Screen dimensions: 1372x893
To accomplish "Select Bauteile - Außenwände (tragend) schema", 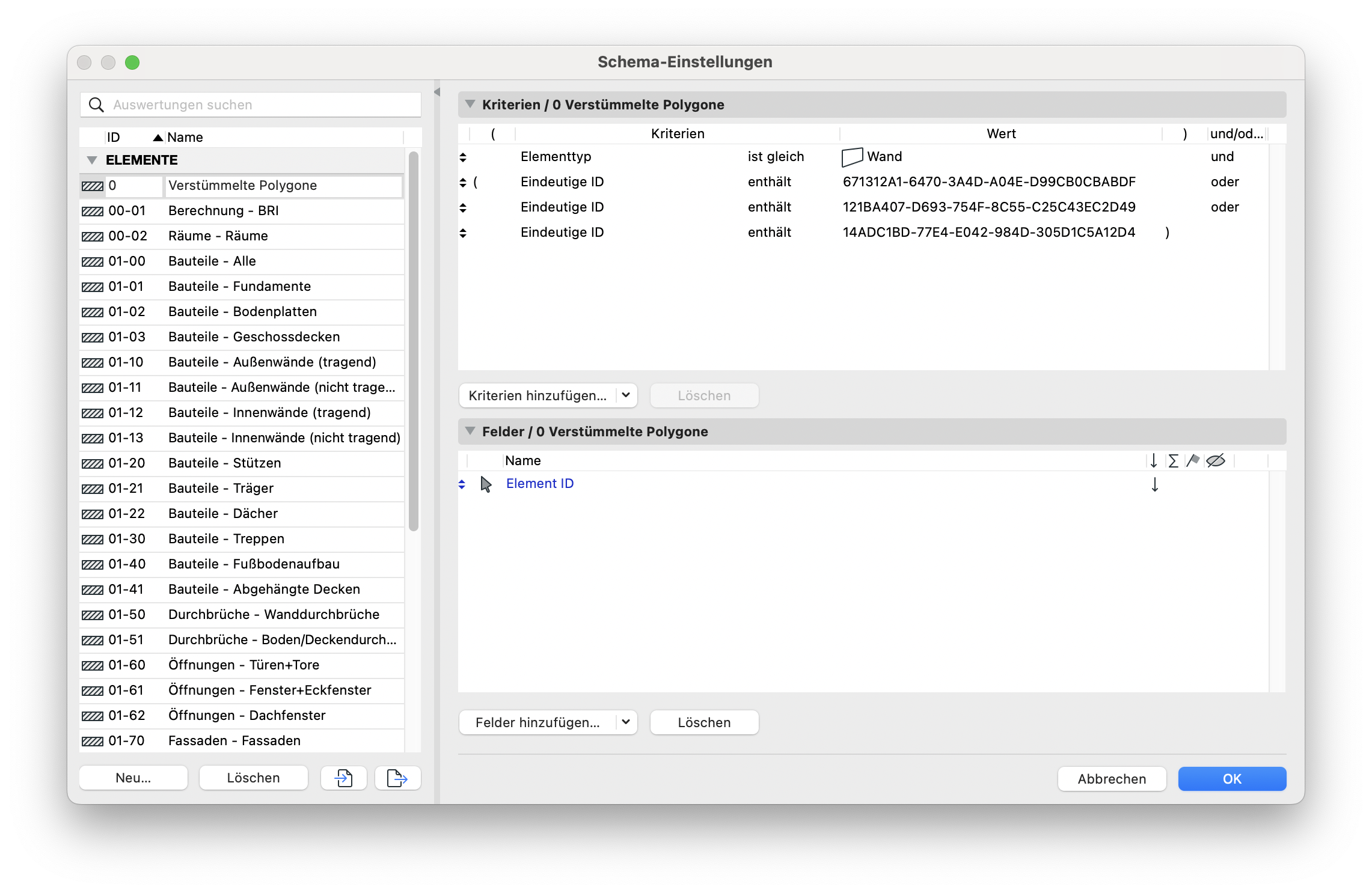I will (x=242, y=362).
